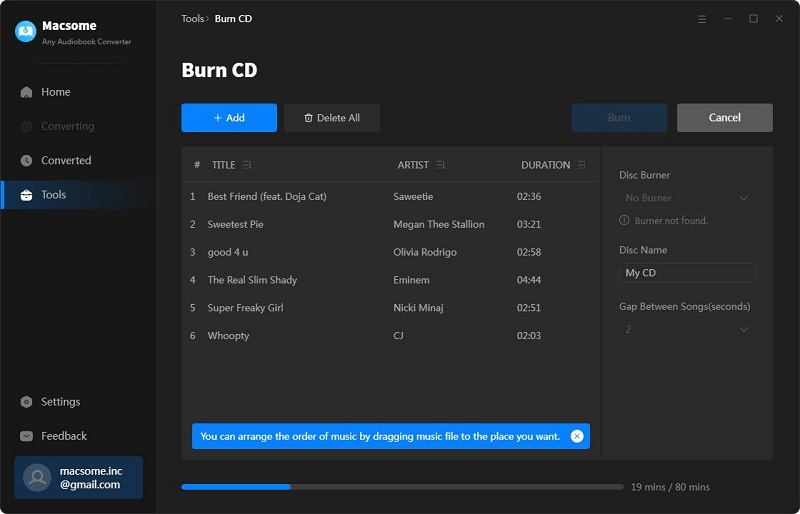
Task: Click the Burner not found warning icon
Action: [624, 221]
